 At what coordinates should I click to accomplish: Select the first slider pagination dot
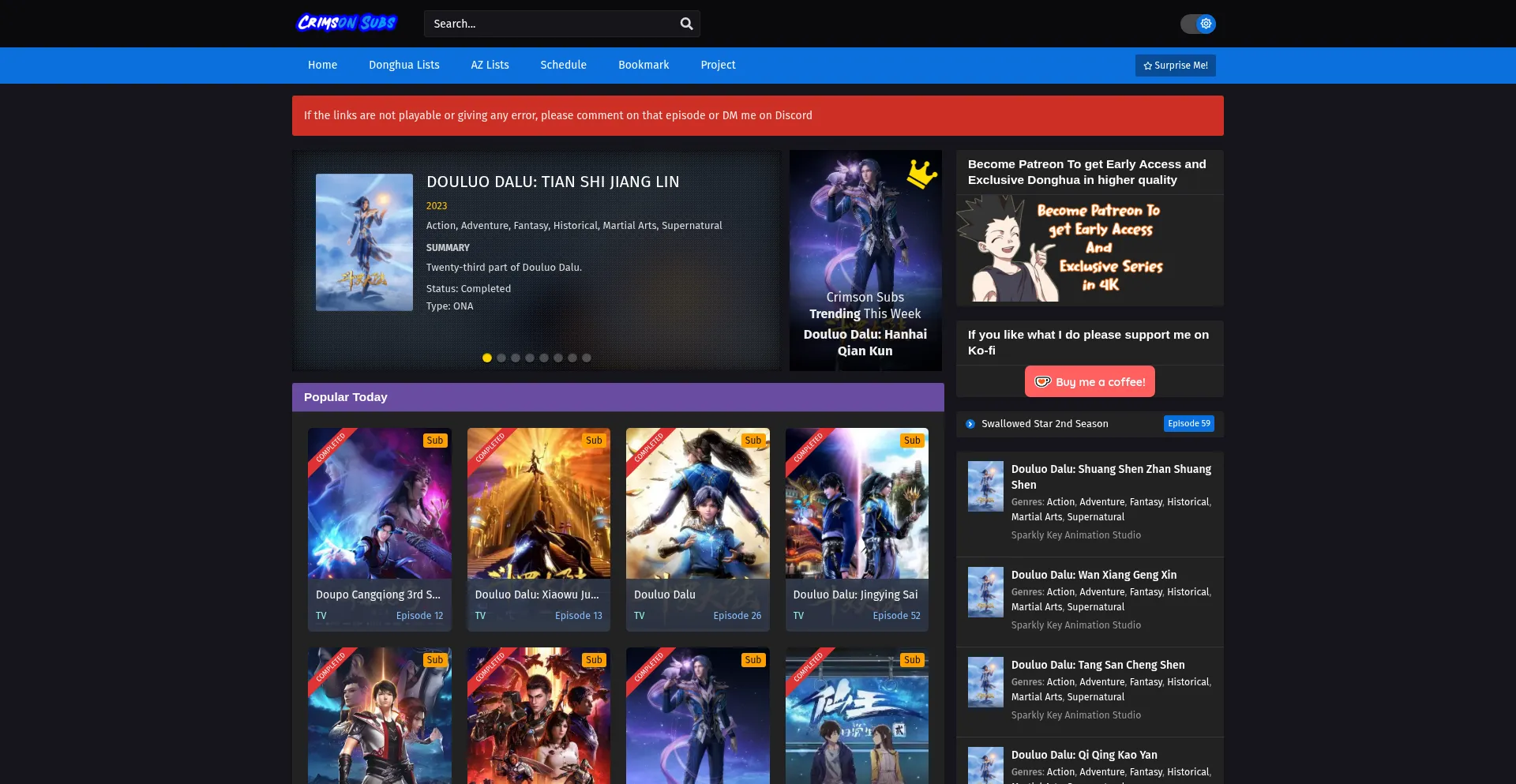click(487, 358)
